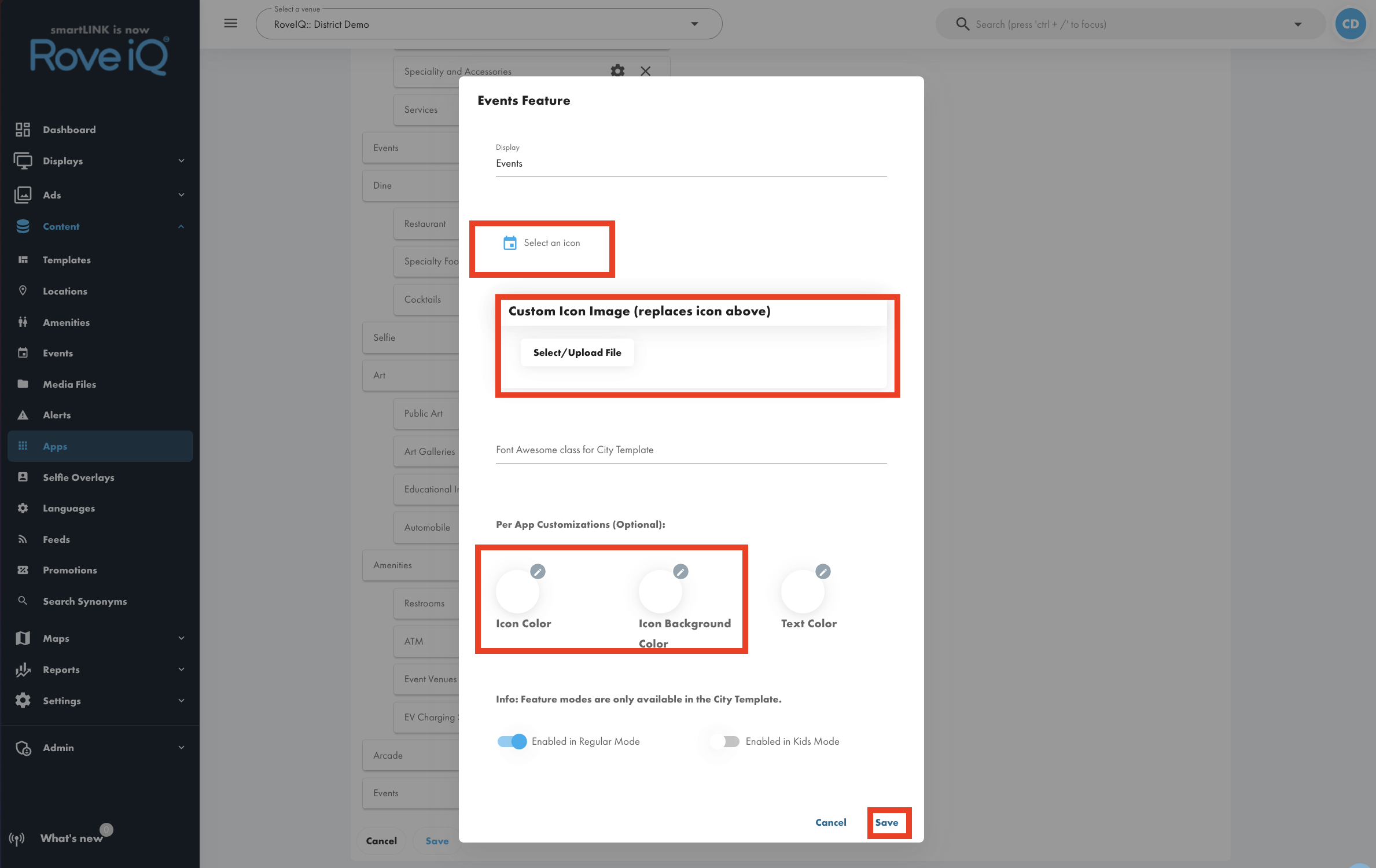Click the Ads image icon in sidebar
The height and width of the screenshot is (868, 1376).
23,195
